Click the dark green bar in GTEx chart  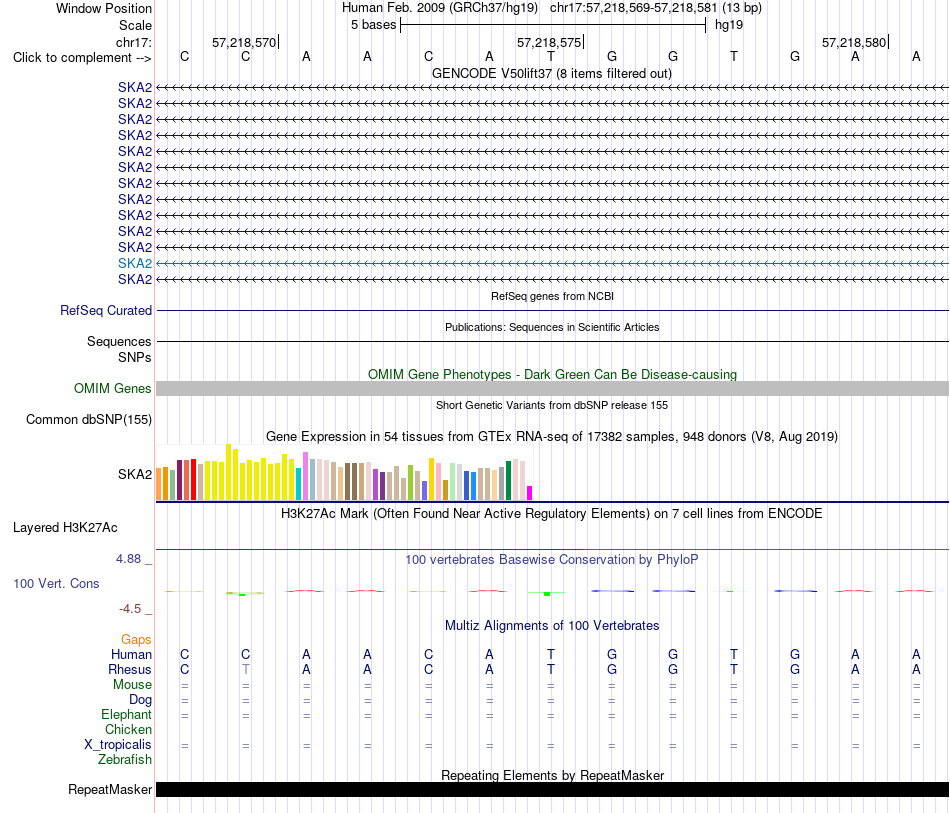tap(508, 480)
